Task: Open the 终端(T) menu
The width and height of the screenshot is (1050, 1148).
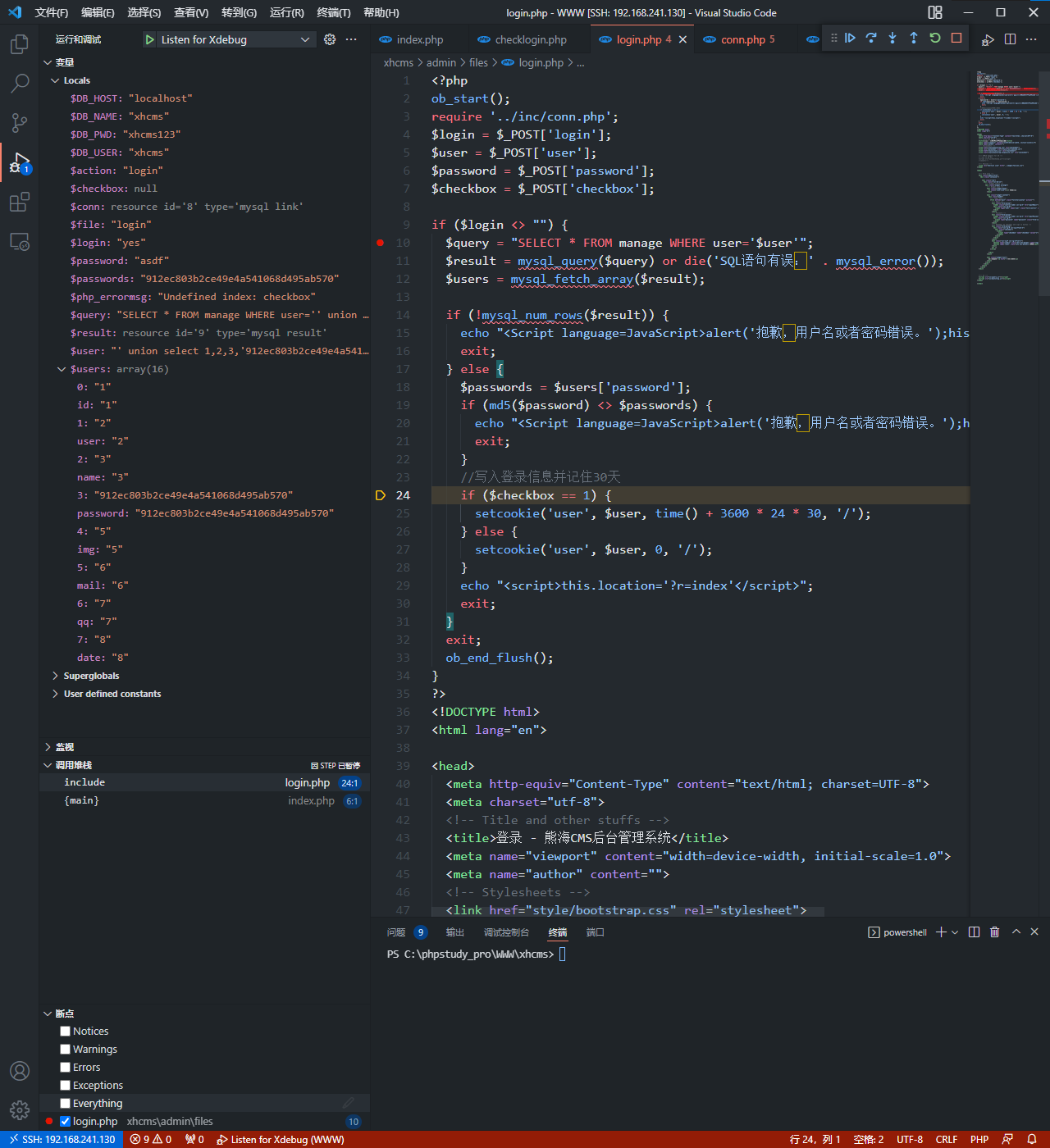Action: coord(334,12)
